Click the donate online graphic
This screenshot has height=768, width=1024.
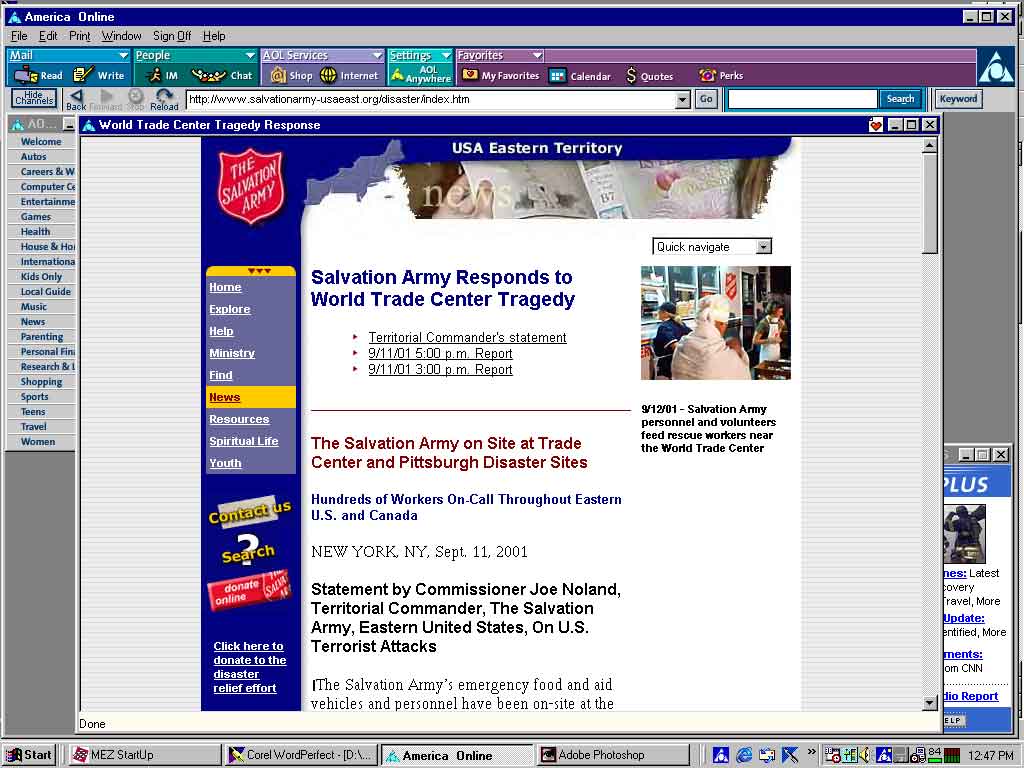point(249,591)
